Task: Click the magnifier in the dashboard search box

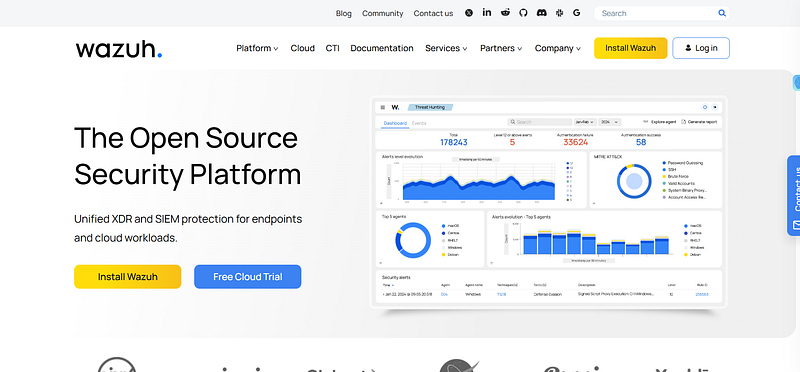Action: pos(513,122)
